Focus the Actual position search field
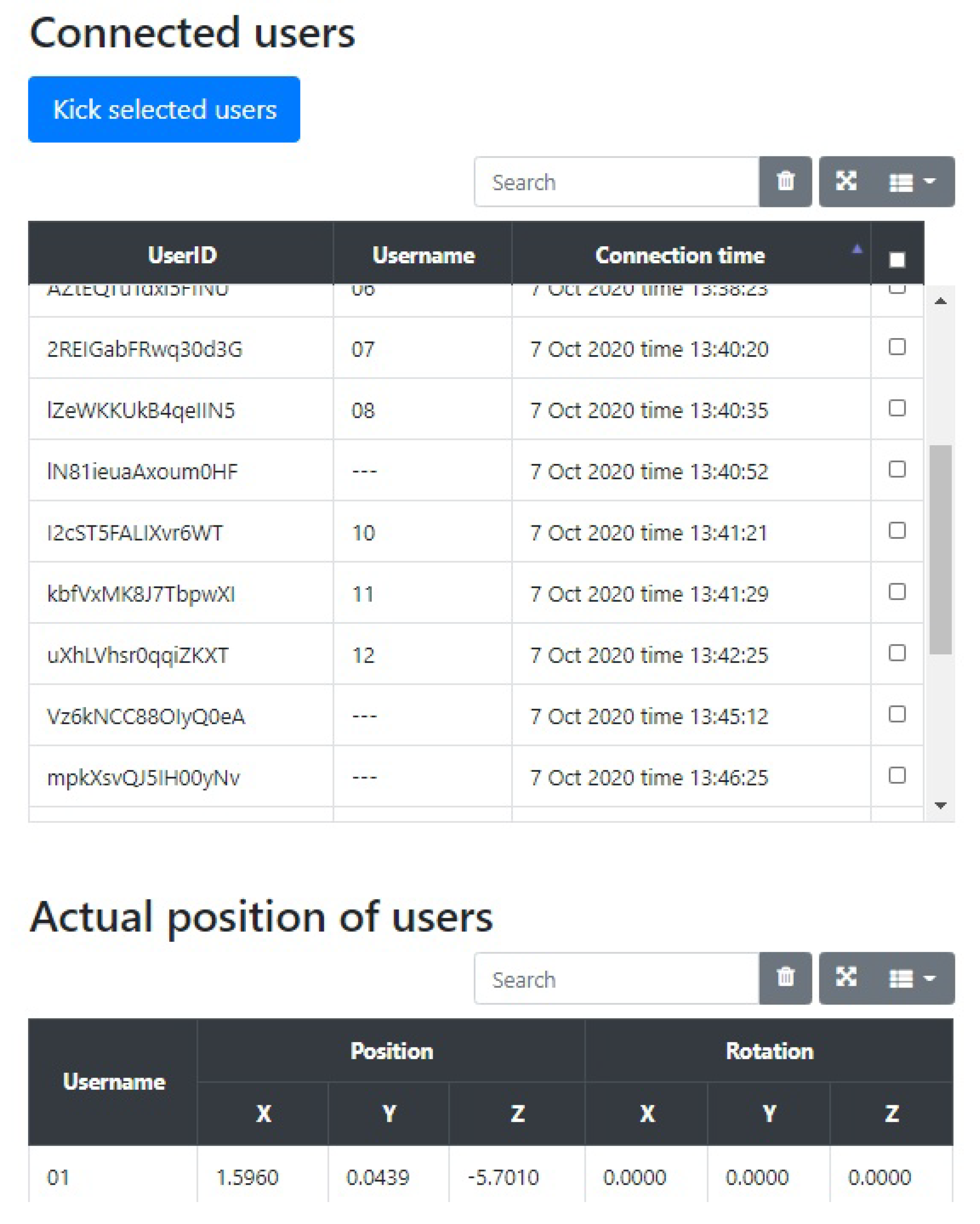The image size is (980, 1224). point(617,979)
